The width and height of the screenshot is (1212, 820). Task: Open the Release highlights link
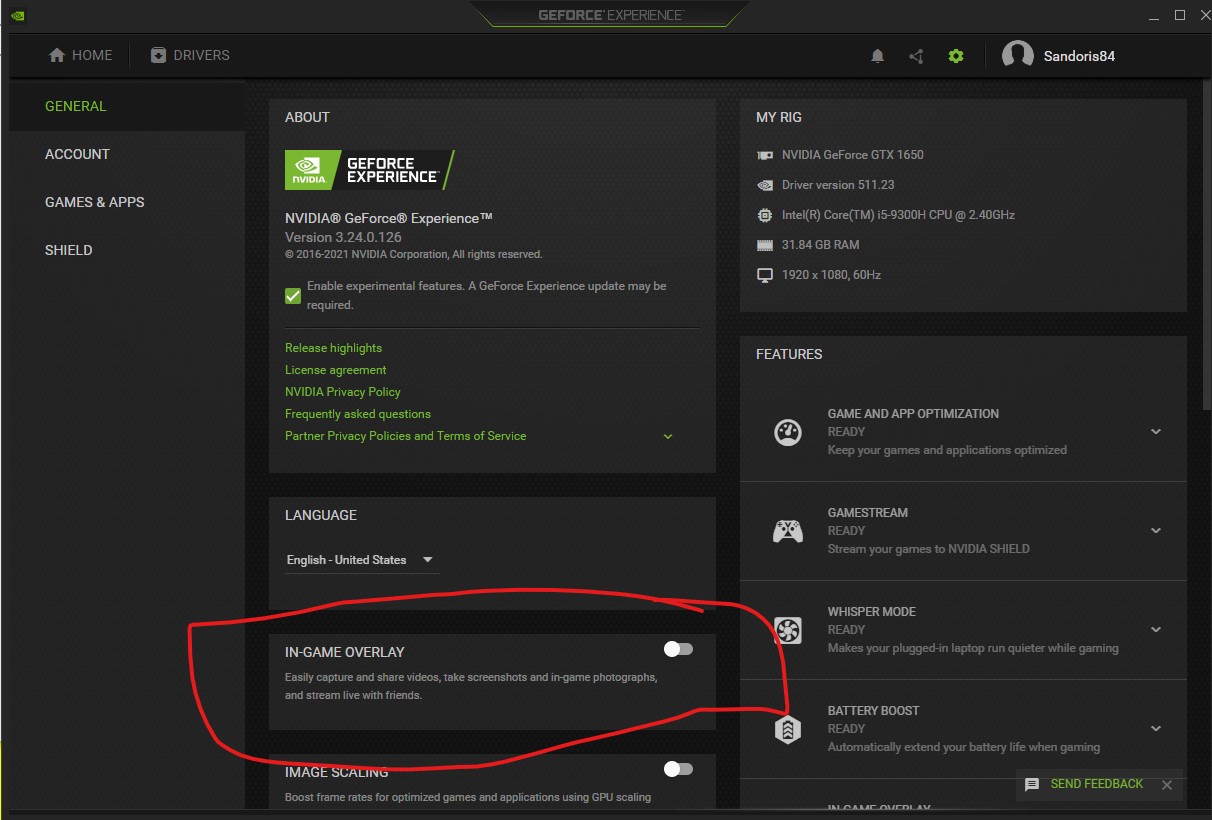tap(333, 348)
